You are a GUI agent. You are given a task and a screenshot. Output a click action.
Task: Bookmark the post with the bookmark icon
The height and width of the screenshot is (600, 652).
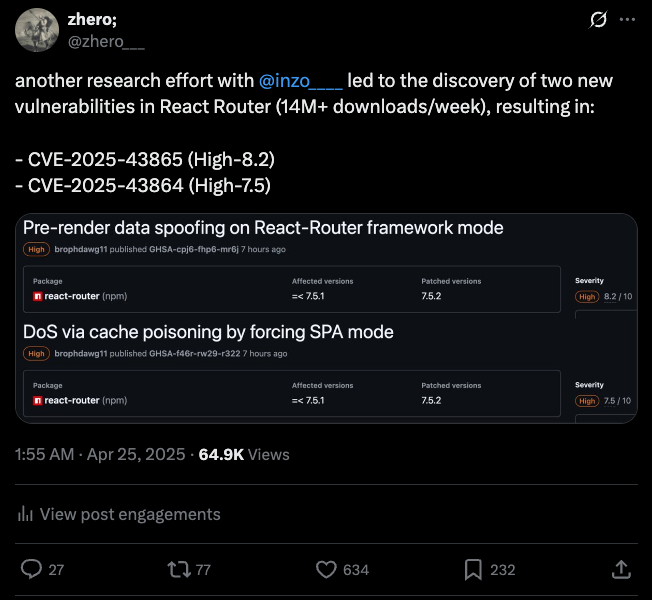point(473,569)
